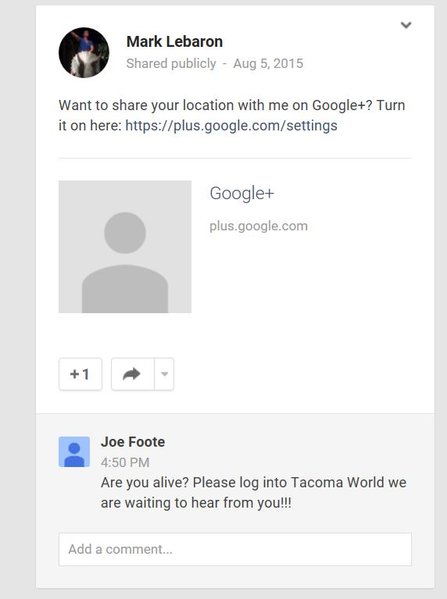
Task: Follow the plus.google.com/settings link in the post
Action: click(x=231, y=125)
